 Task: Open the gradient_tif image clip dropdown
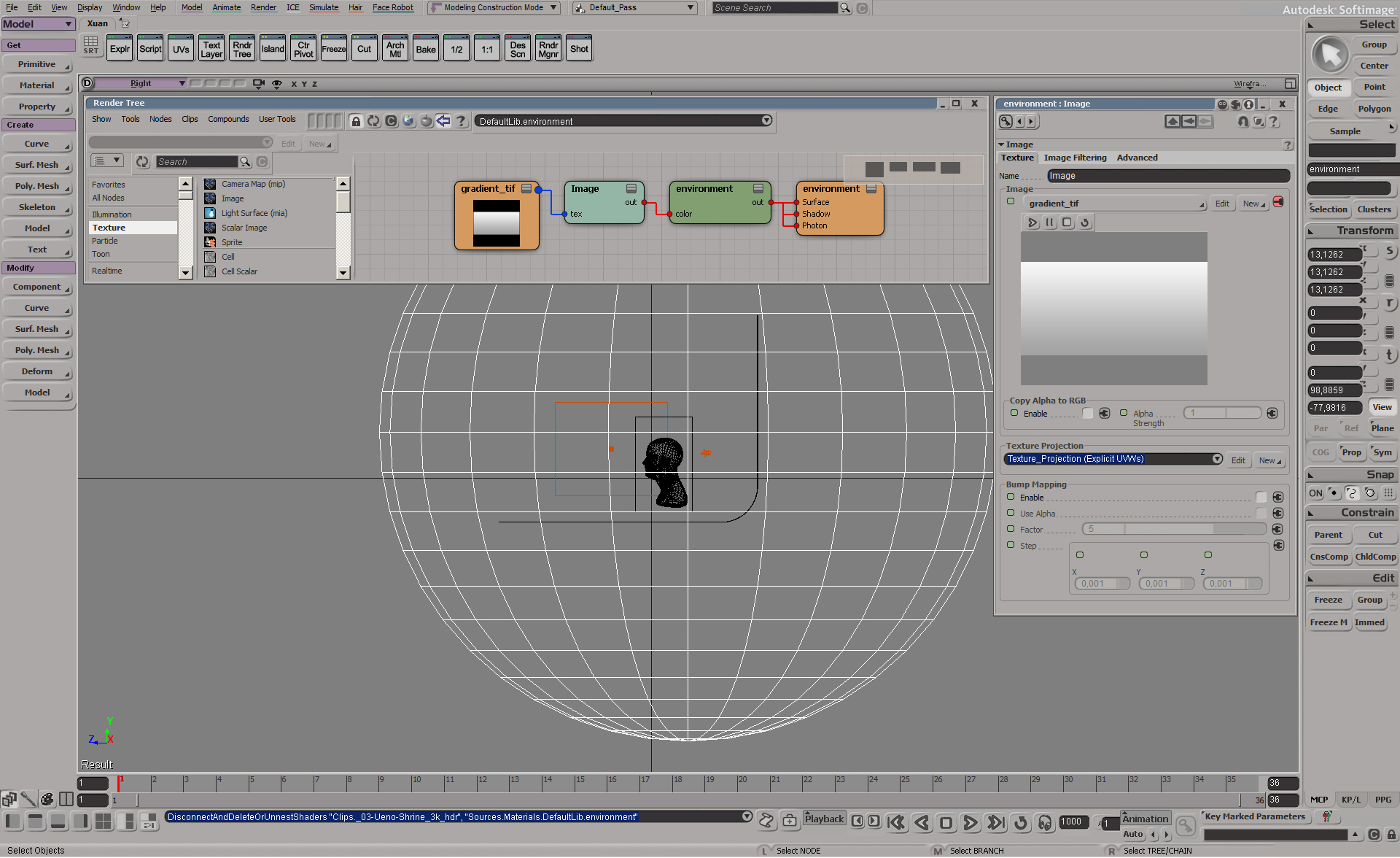click(1116, 204)
